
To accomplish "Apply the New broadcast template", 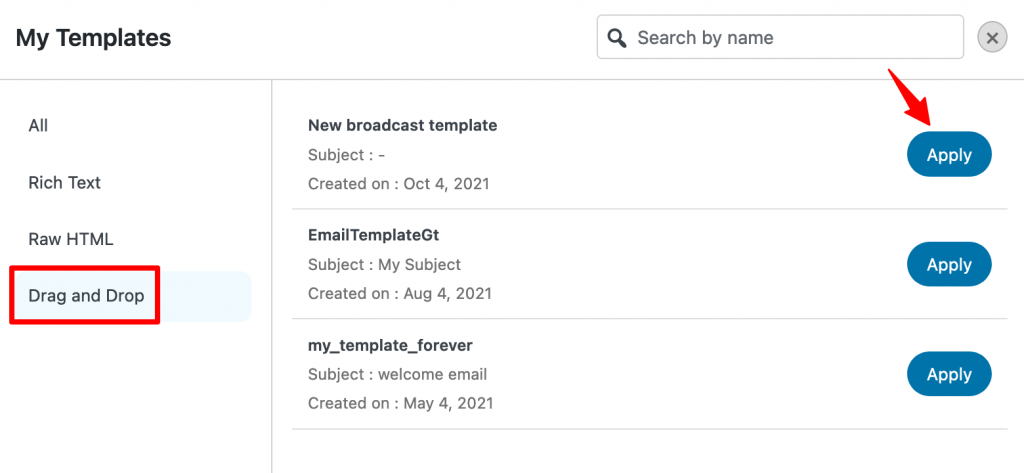I will [x=949, y=155].
